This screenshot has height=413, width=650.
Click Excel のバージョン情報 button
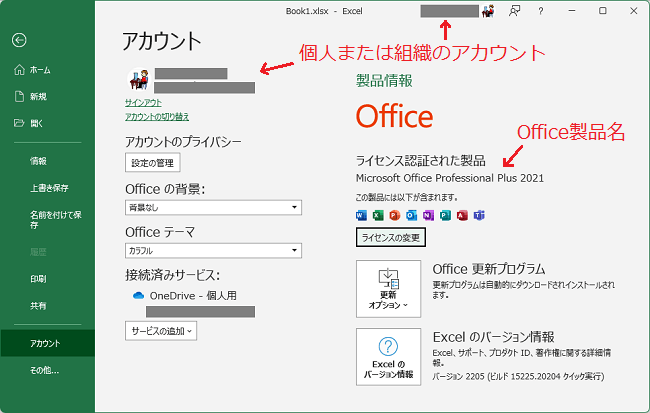388,357
